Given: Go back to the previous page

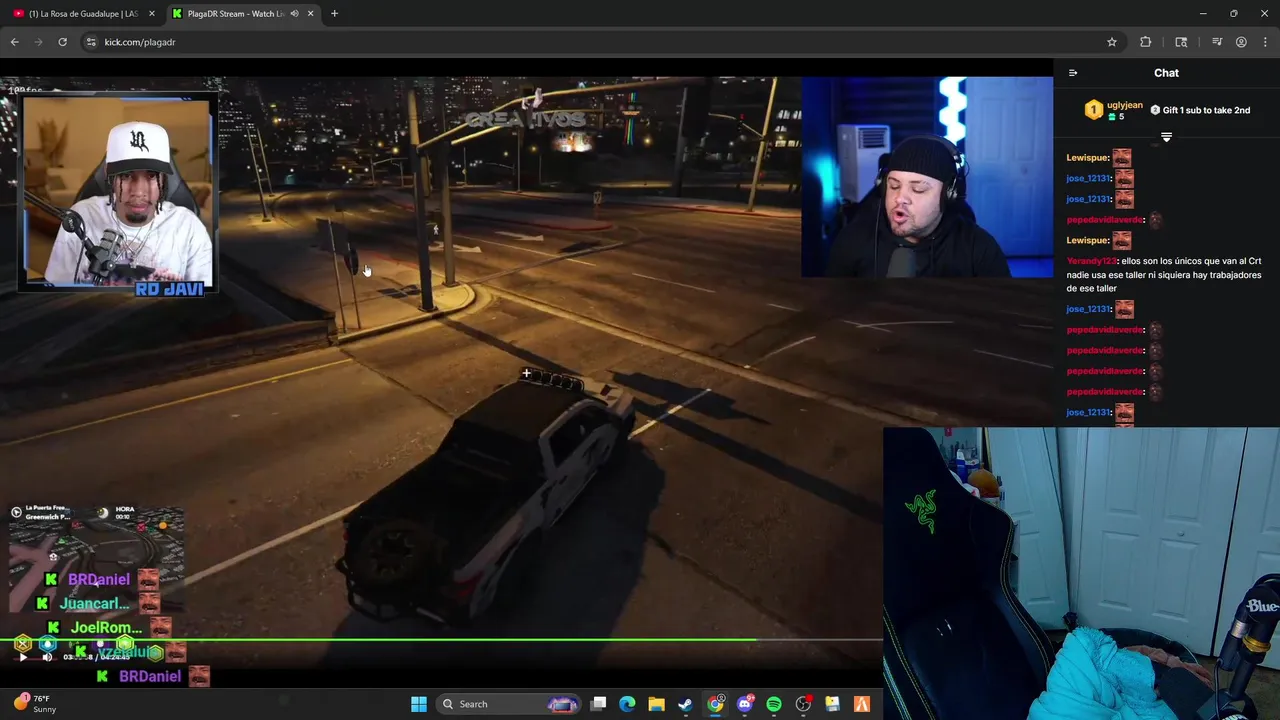Looking at the screenshot, I should pyautogui.click(x=14, y=42).
